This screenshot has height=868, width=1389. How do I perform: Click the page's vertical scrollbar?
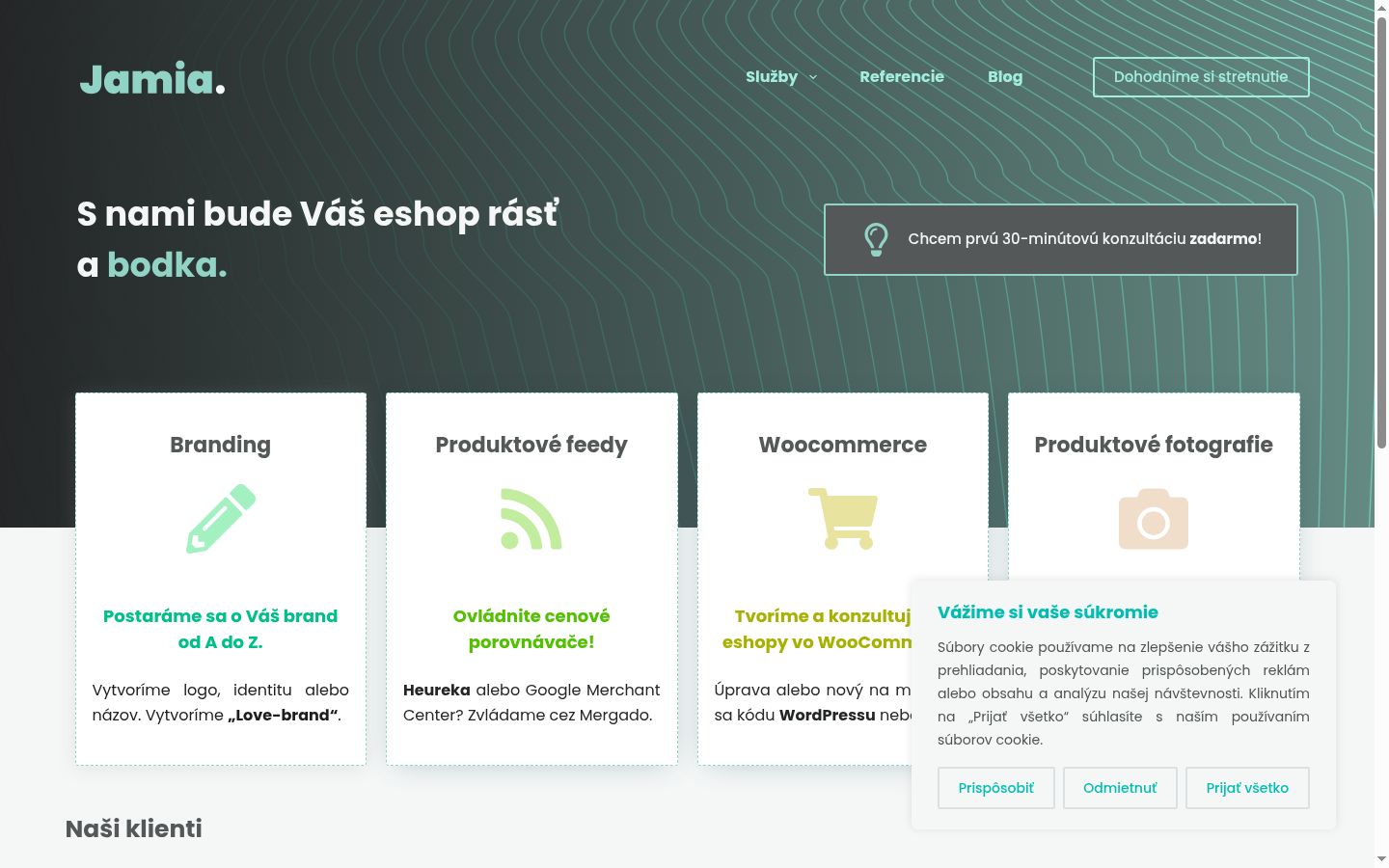(x=1381, y=434)
